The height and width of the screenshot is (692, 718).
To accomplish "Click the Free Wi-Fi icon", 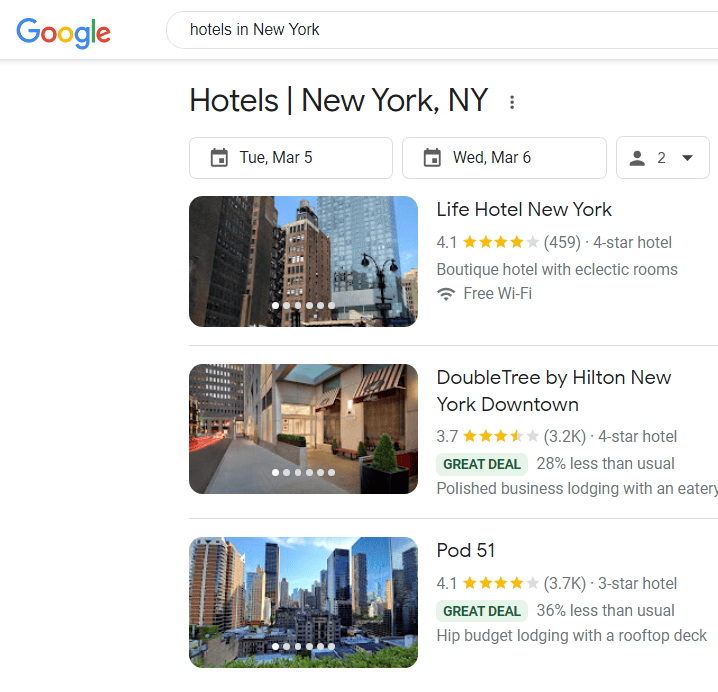I will point(446,294).
